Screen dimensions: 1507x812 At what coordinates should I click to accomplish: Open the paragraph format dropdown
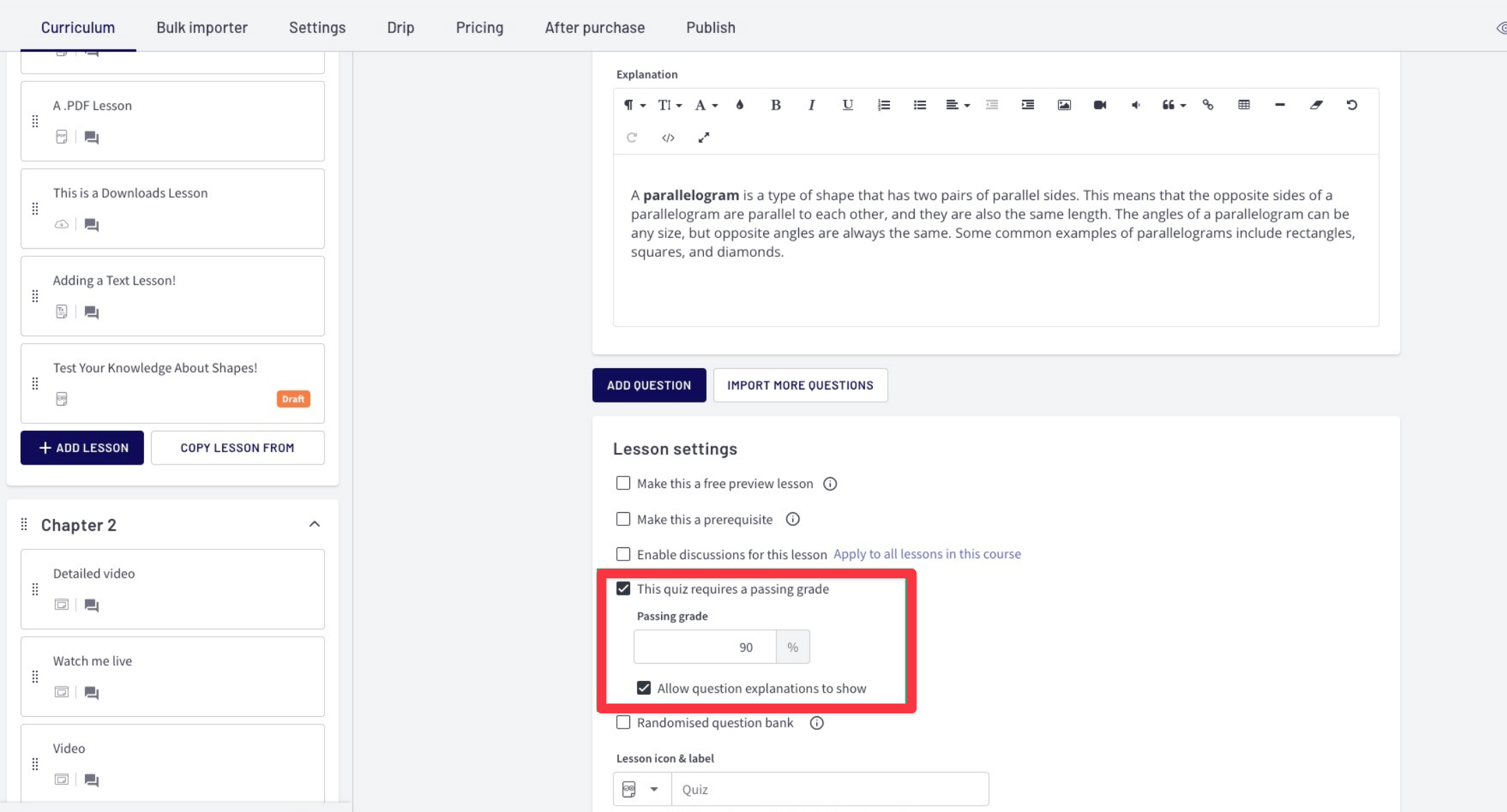point(634,105)
